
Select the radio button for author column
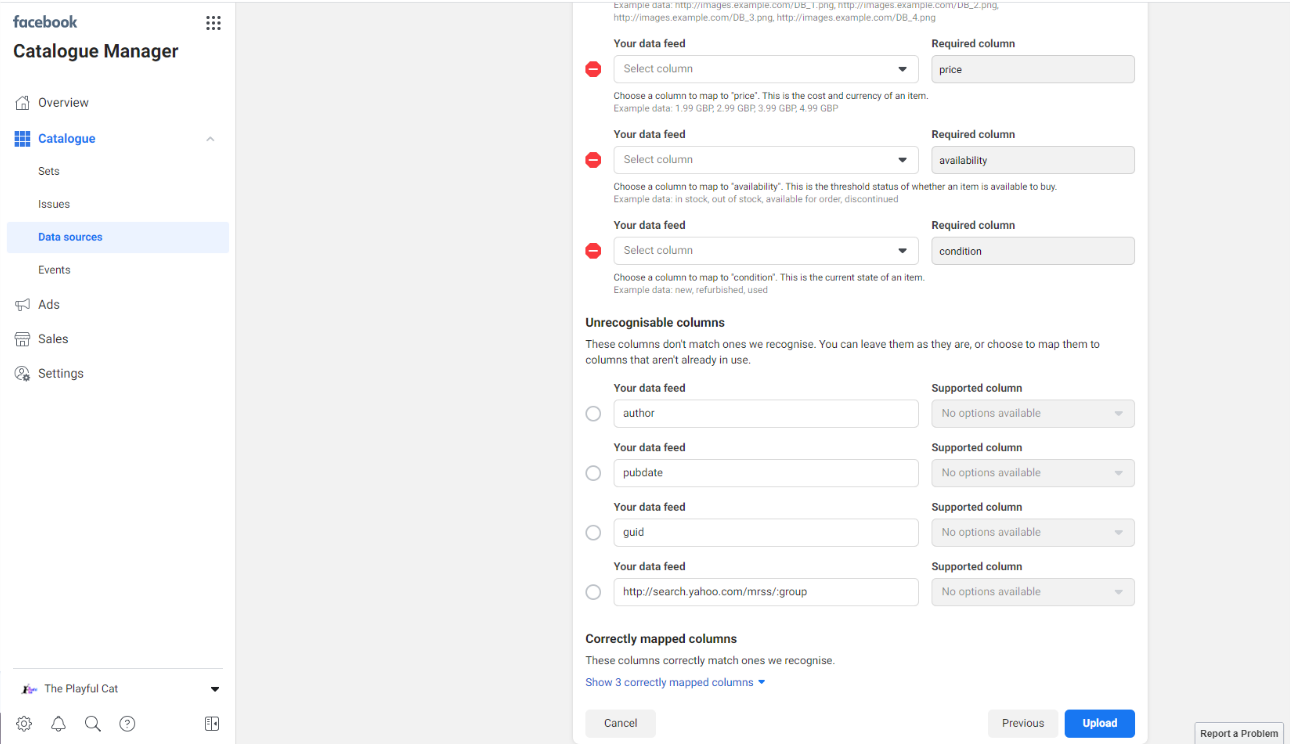593,413
